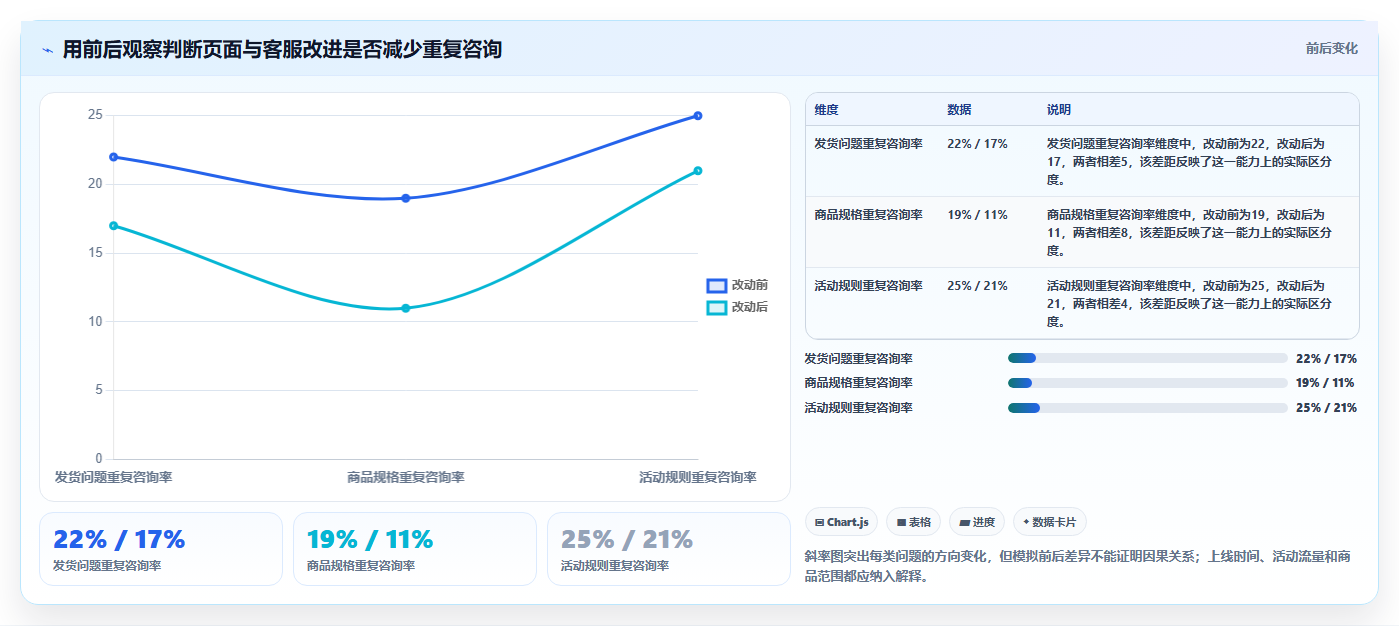The height and width of the screenshot is (626, 1399).
Task: Click x-axis label 商品规格重复咨询率
Action: 406,478
